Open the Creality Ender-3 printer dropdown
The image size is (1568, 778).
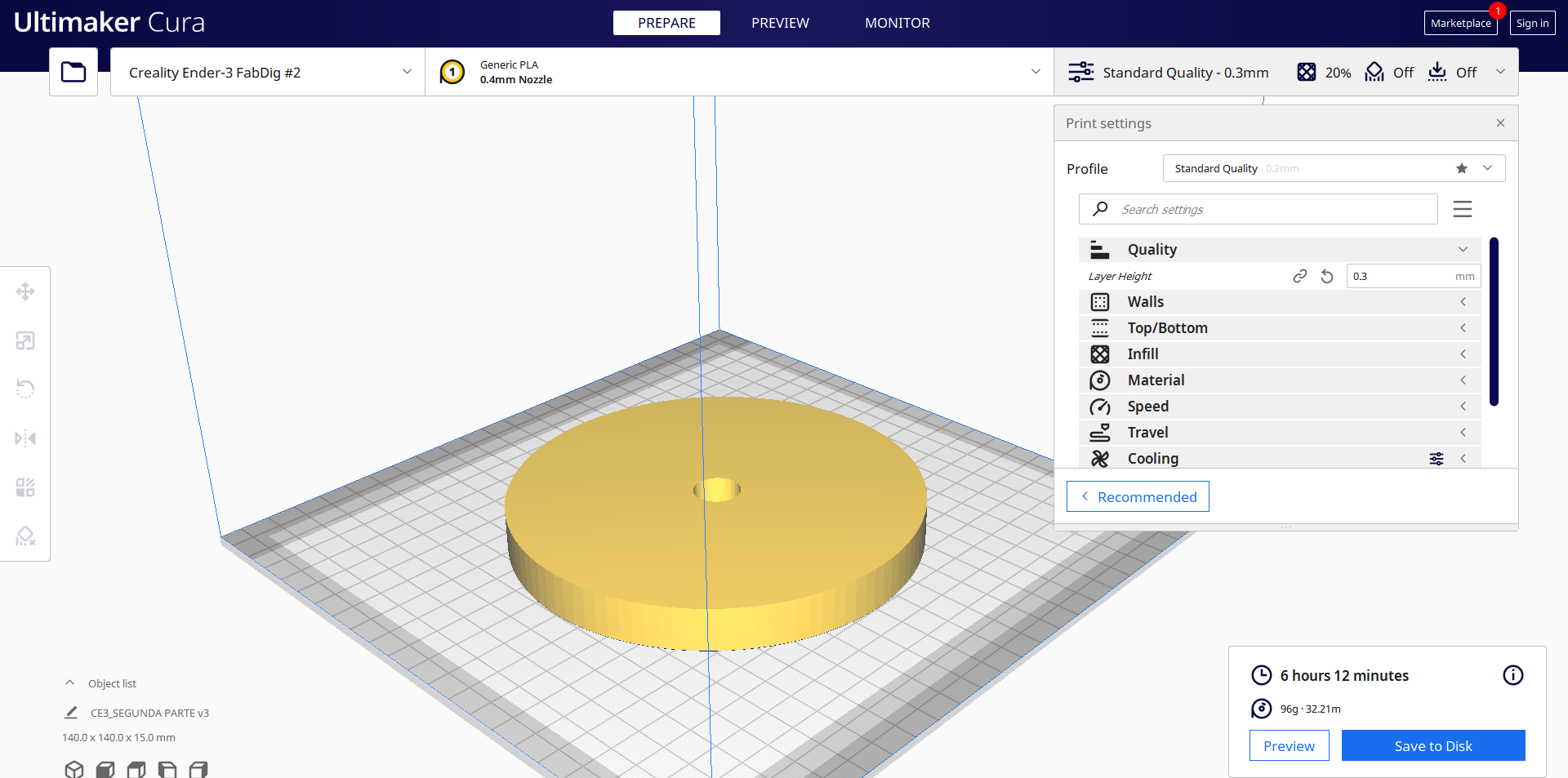click(268, 72)
